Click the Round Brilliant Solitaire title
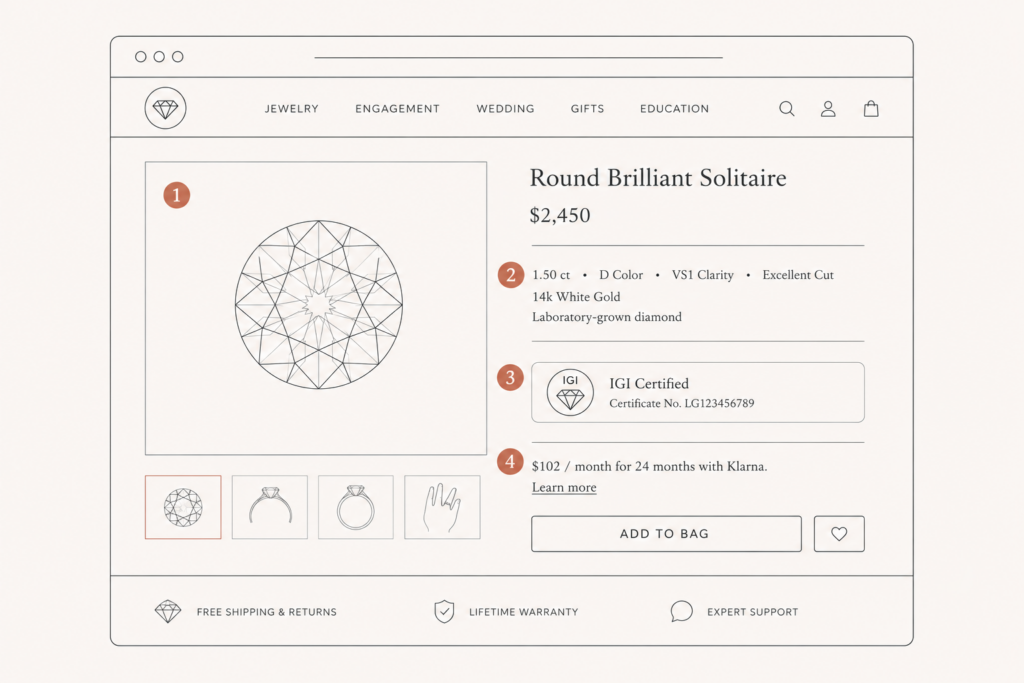This screenshot has height=683, width=1024. click(658, 178)
